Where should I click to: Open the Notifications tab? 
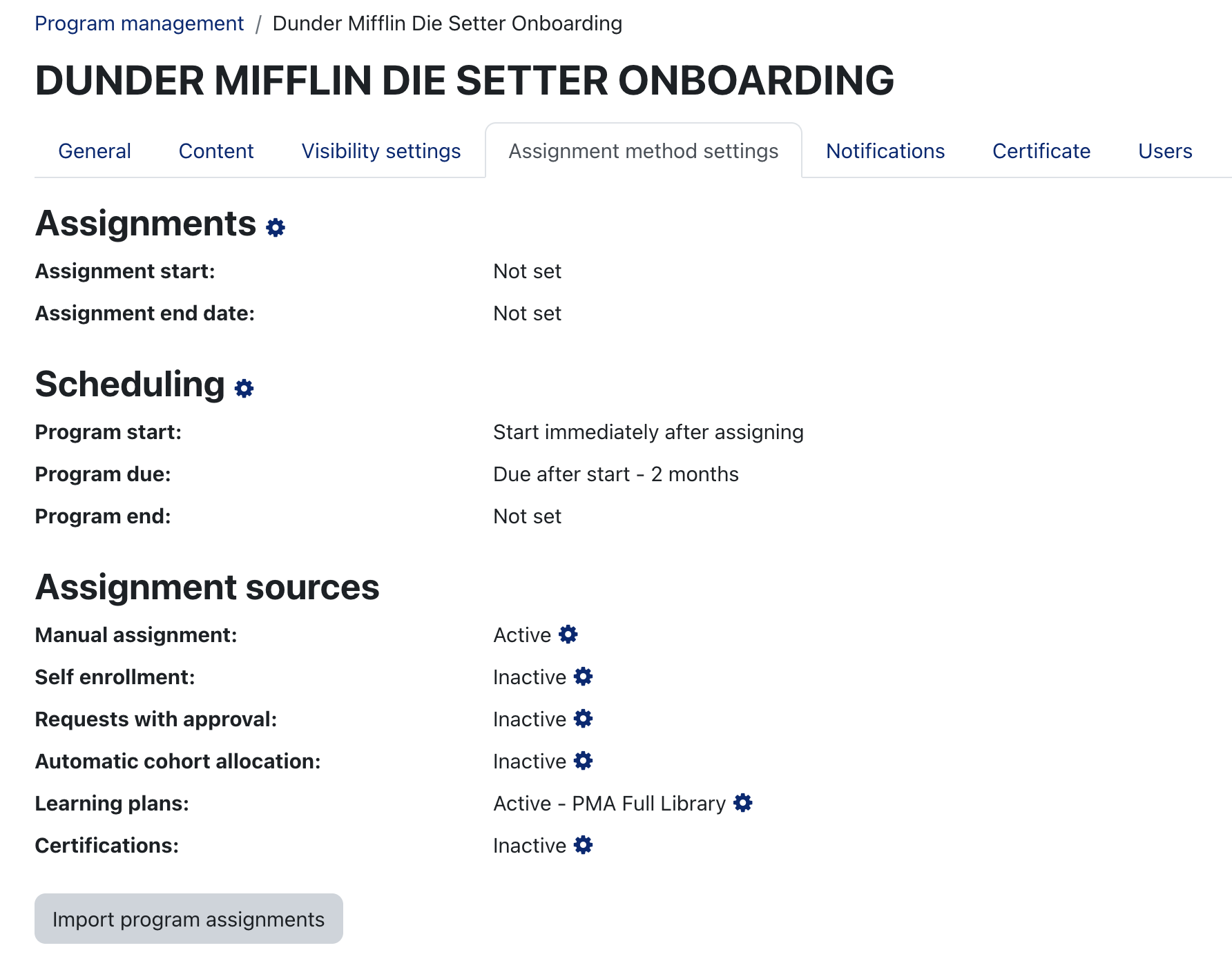click(885, 151)
